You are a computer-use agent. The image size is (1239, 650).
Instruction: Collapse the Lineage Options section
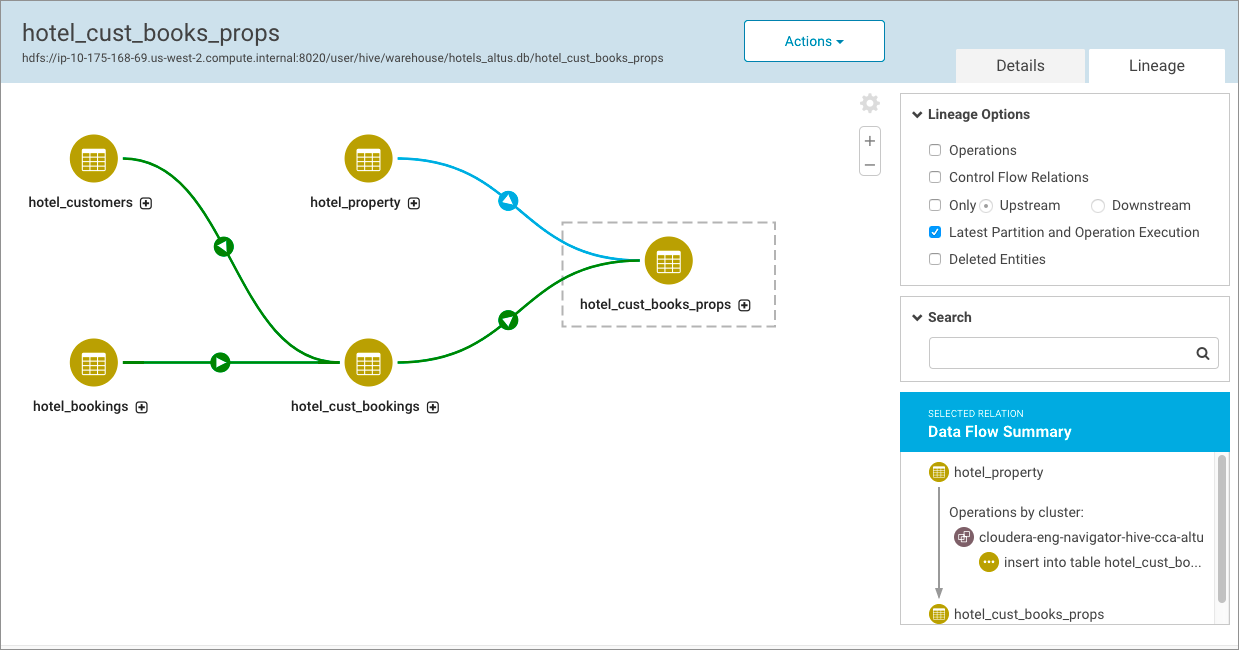[x=917, y=115]
